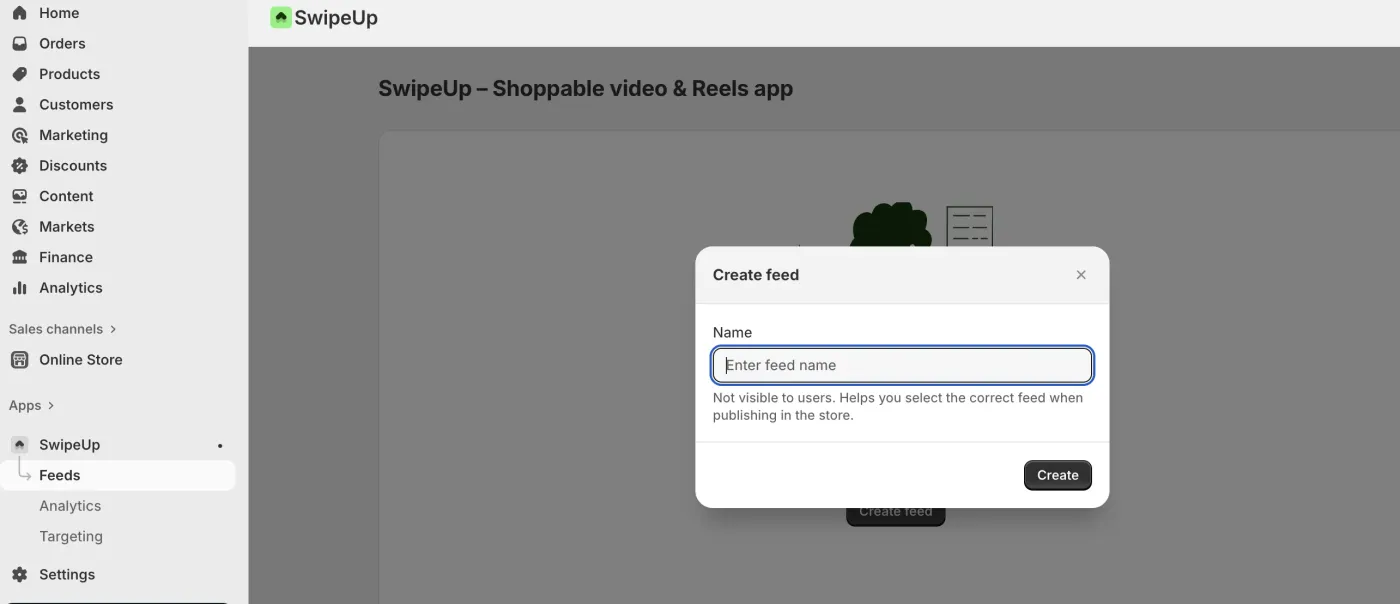Expand the Apps section

click(31, 405)
